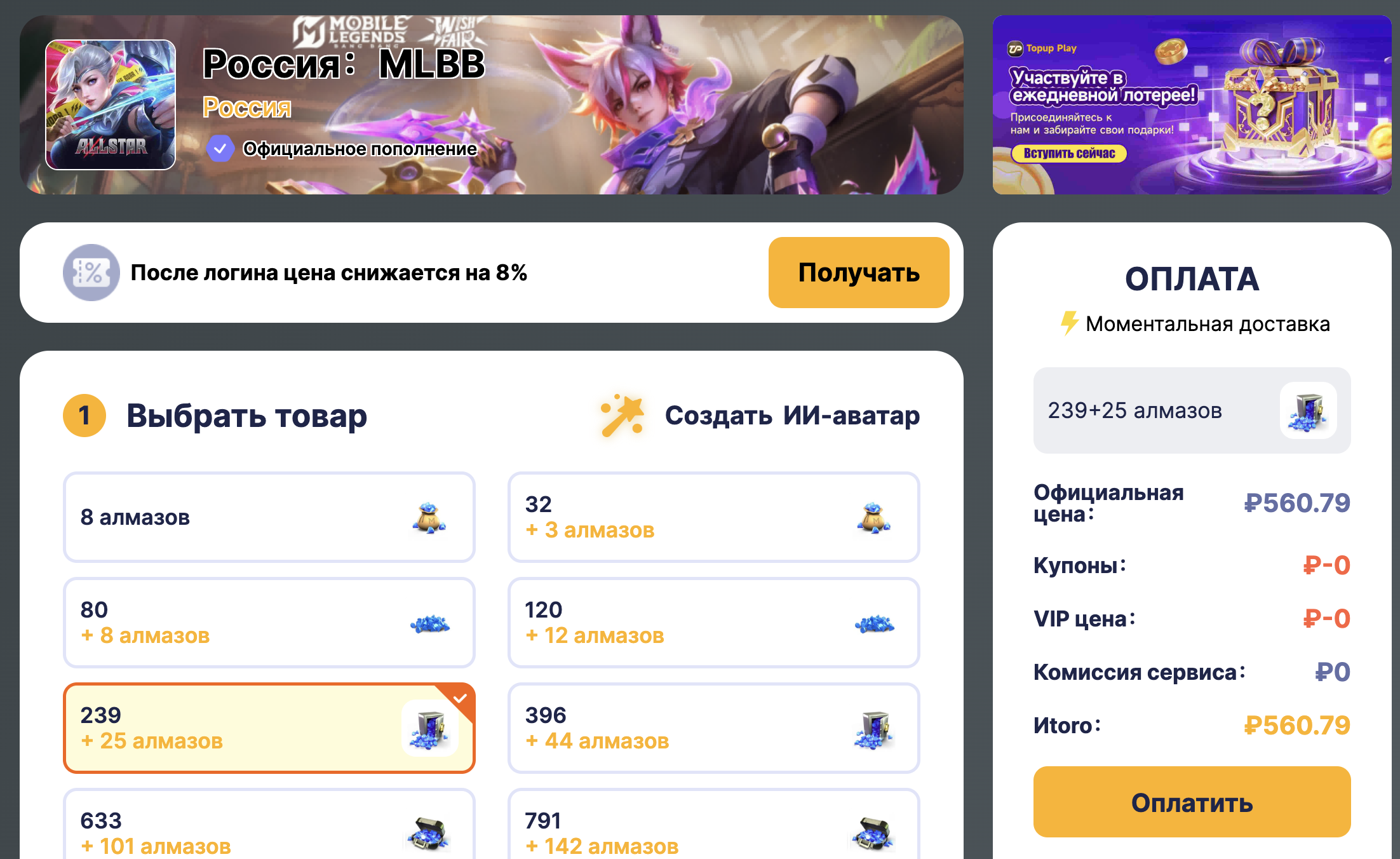
Task: Click Вступить сейчас on lottery banner
Action: point(1069,153)
